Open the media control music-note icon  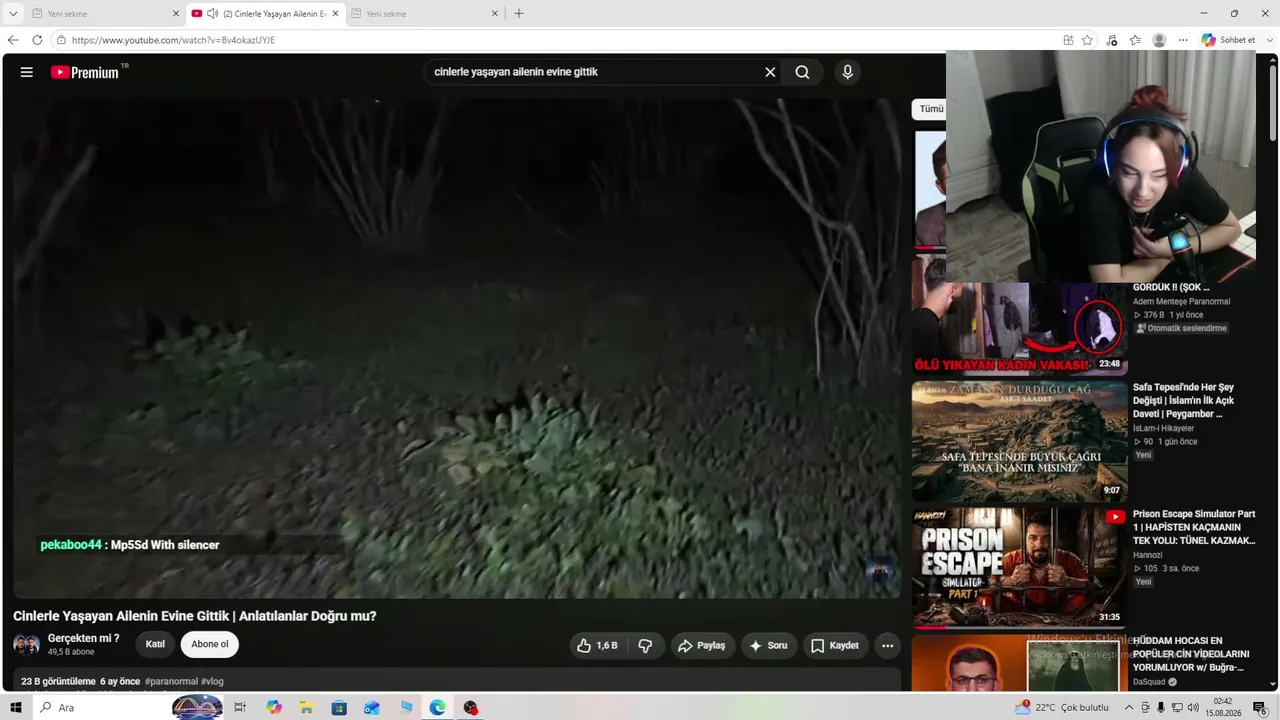(1112, 40)
